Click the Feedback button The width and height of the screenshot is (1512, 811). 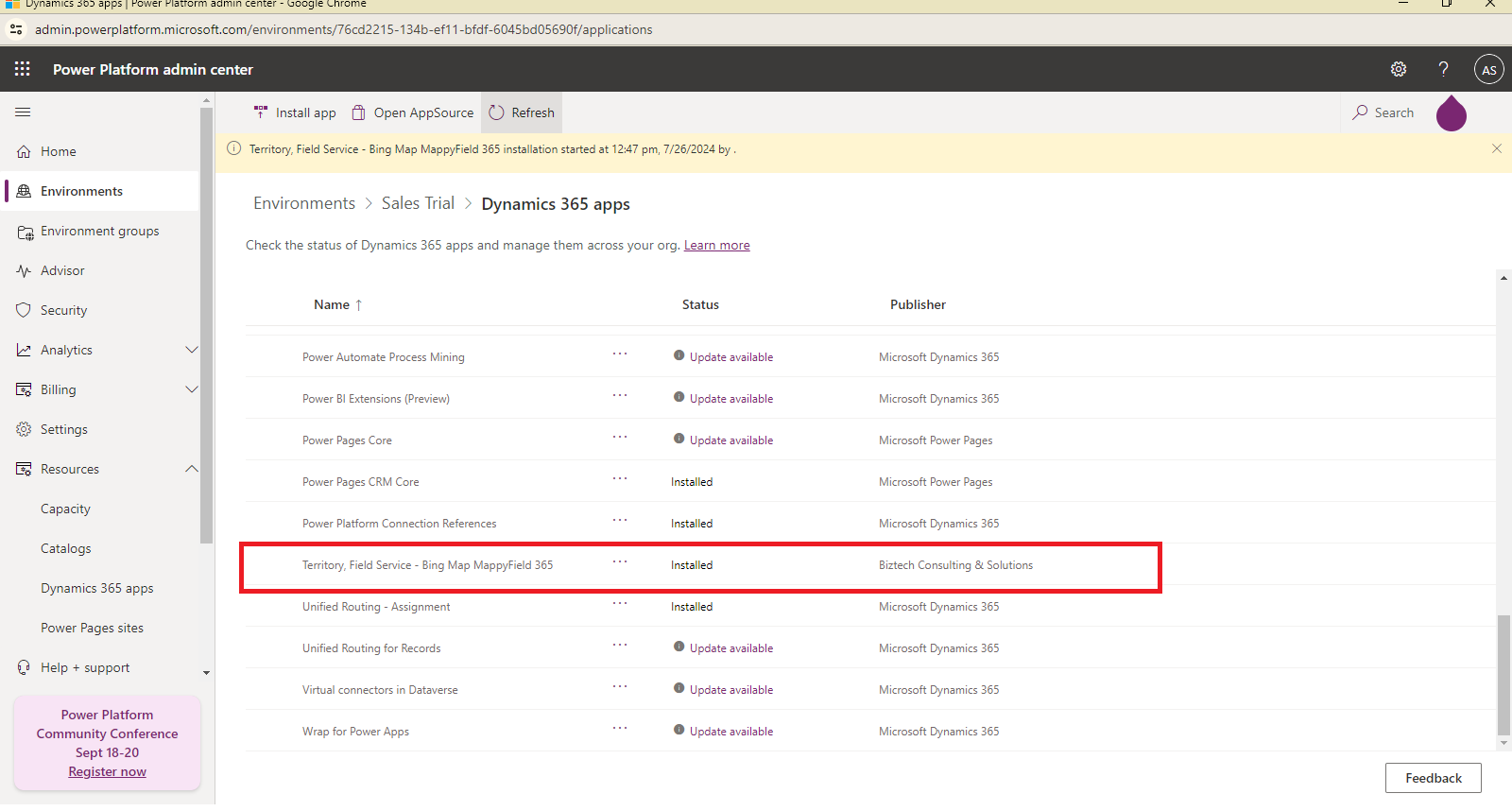(x=1434, y=778)
